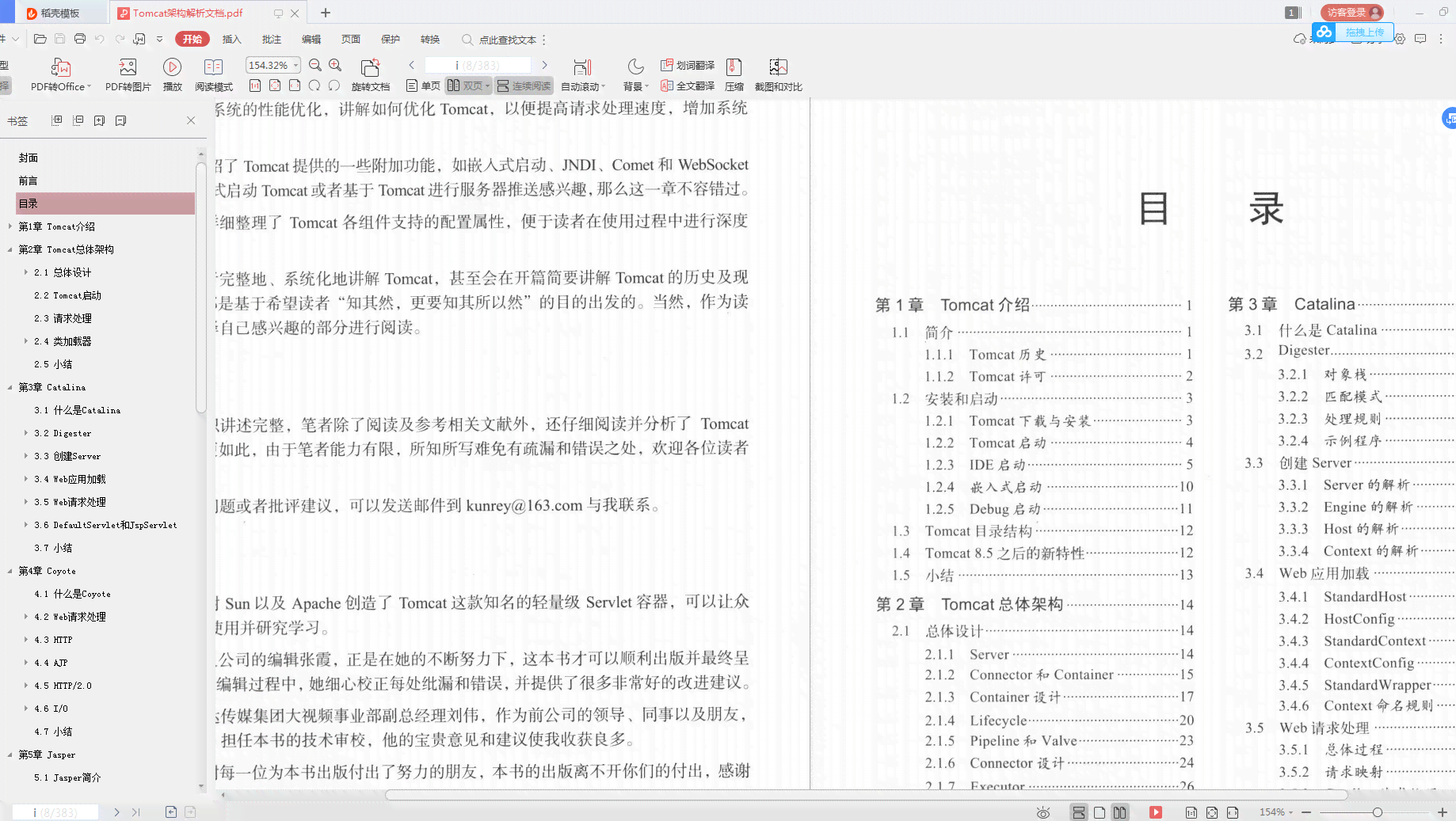
Task: Click 全文翻译 full-text translation
Action: click(688, 86)
